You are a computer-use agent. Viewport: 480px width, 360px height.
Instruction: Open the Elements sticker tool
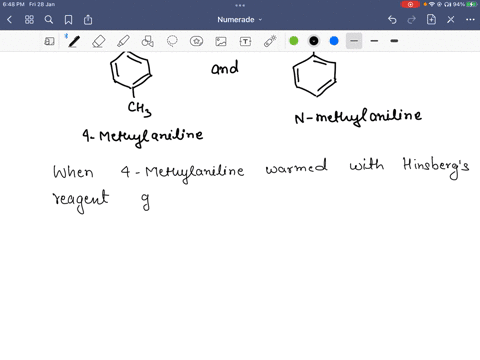(x=196, y=41)
